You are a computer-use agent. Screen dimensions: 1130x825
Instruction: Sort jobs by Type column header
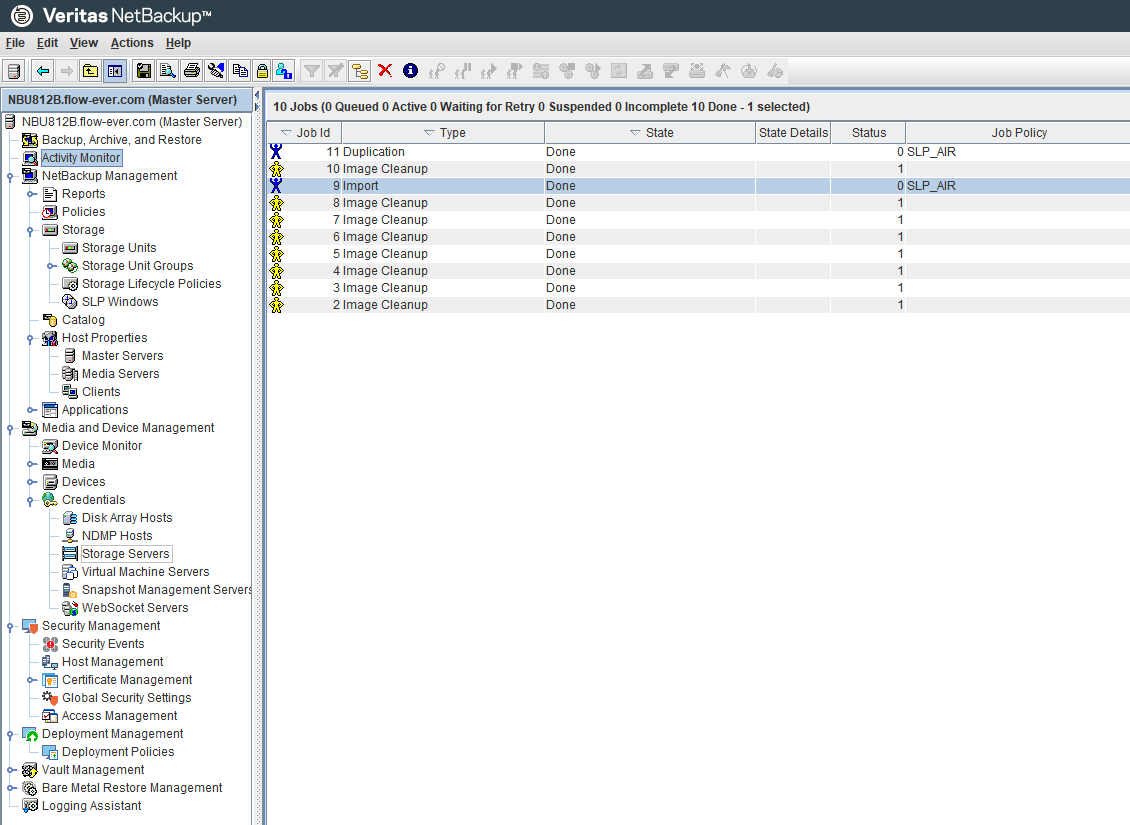tap(443, 133)
